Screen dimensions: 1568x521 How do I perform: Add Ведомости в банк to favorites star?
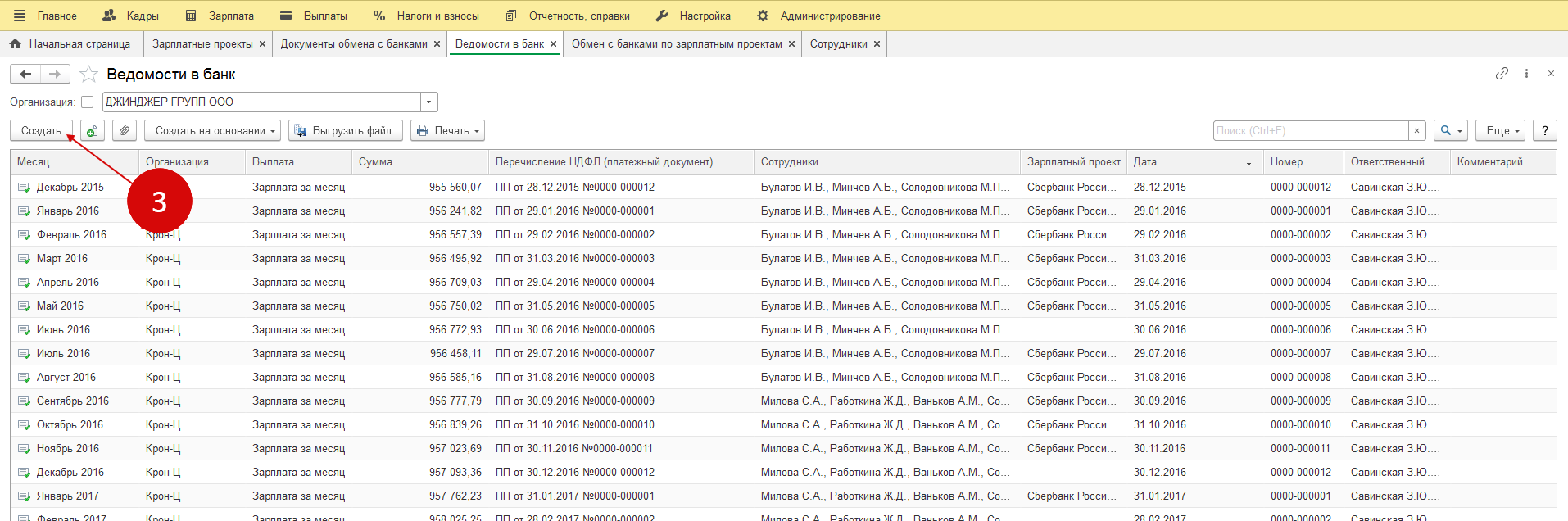[89, 75]
